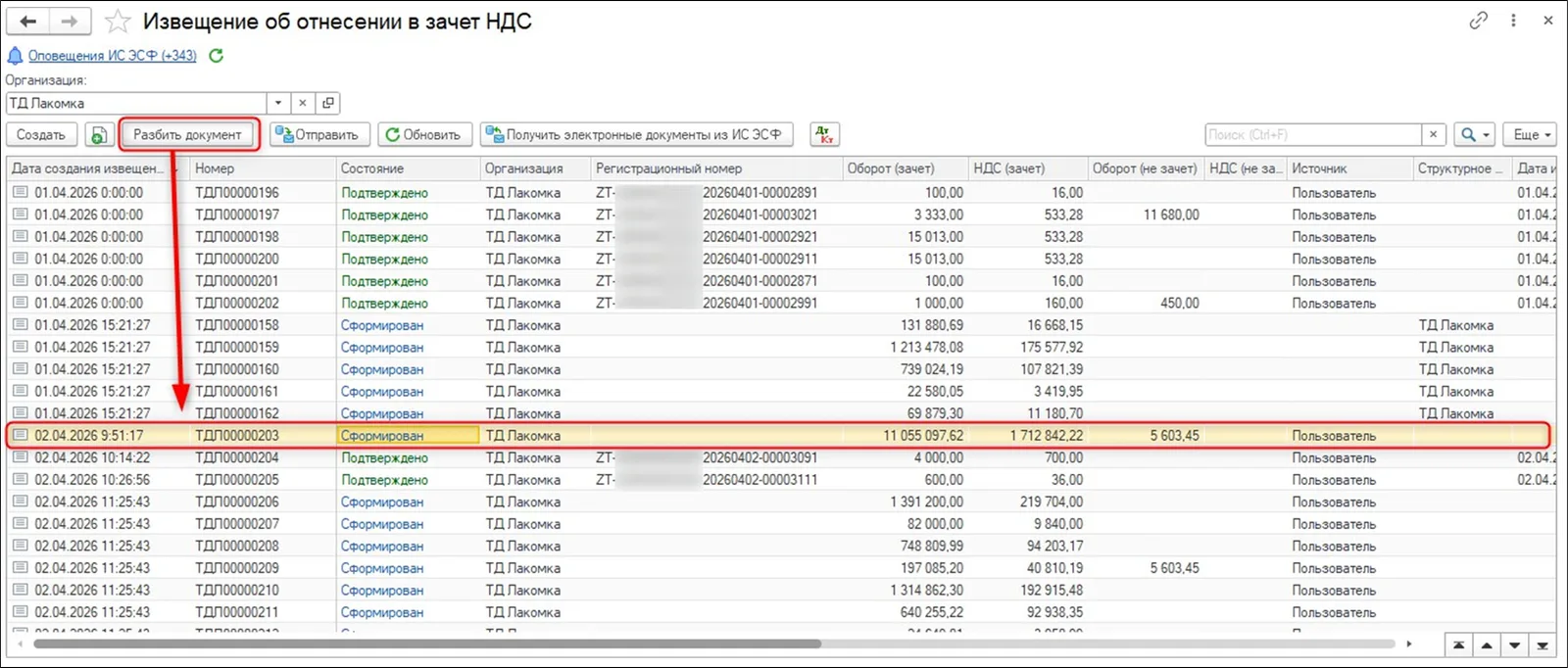The width and height of the screenshot is (1568, 668).
Task: Click the forward navigation arrow
Action: tap(70, 21)
